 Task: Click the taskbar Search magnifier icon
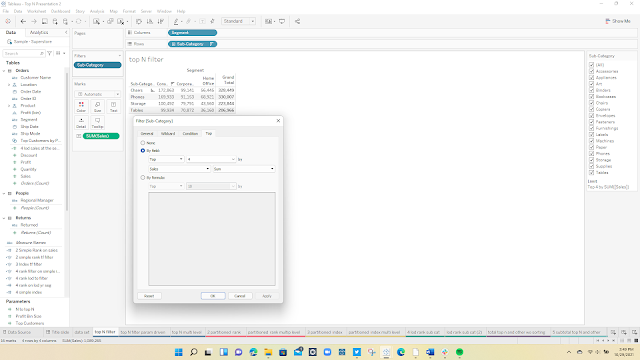coord(193,352)
